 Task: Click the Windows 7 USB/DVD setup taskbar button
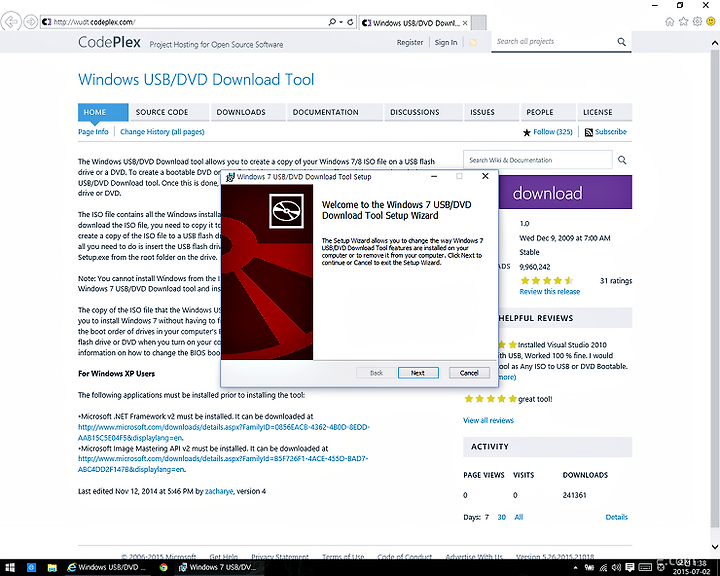click(x=217, y=567)
